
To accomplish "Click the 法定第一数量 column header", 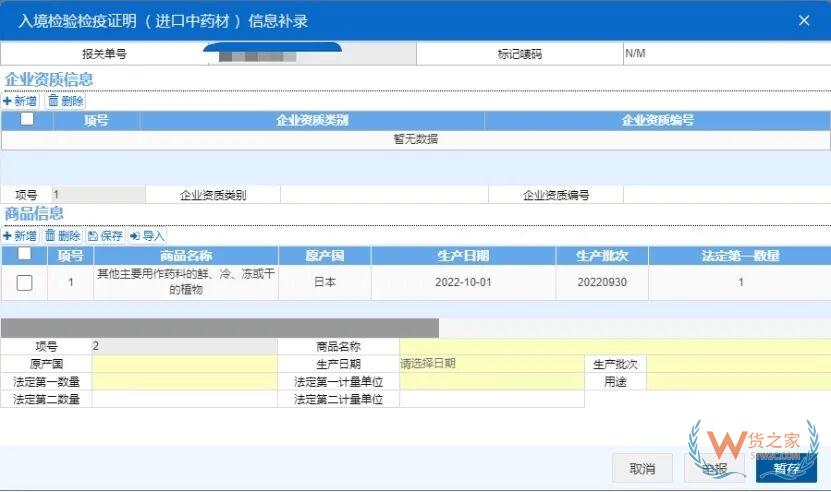I will (740, 256).
